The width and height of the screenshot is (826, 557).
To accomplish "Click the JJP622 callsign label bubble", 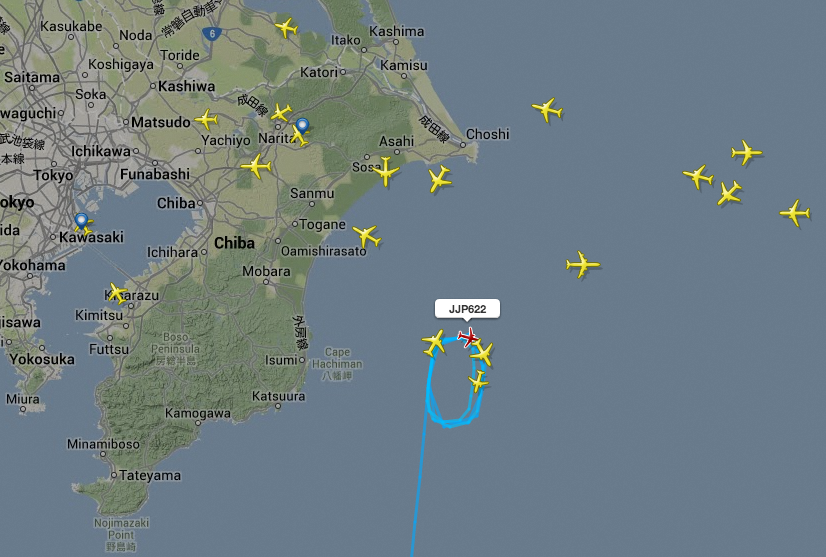I will pyautogui.click(x=467, y=309).
